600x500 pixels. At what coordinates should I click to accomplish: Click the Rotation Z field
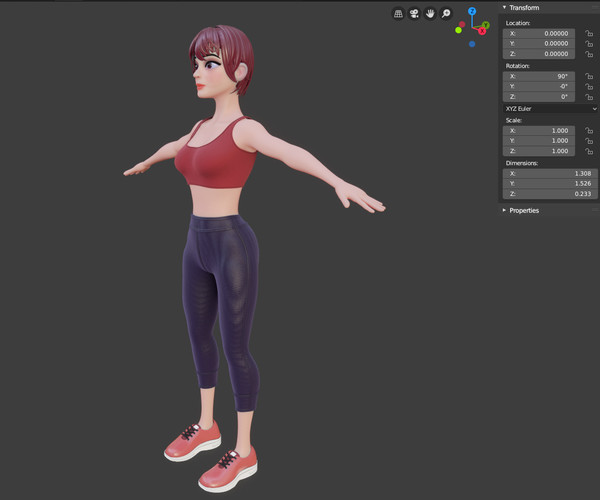(x=539, y=97)
